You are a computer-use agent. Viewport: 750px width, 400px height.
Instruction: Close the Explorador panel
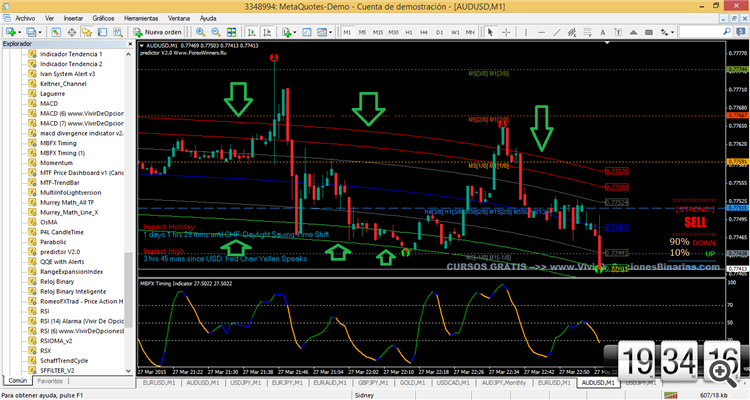click(130, 44)
